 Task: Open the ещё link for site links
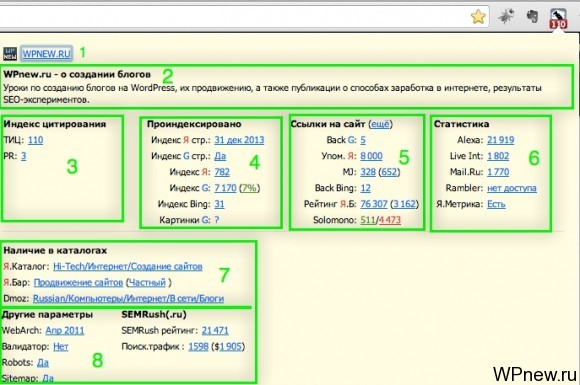pos(380,124)
